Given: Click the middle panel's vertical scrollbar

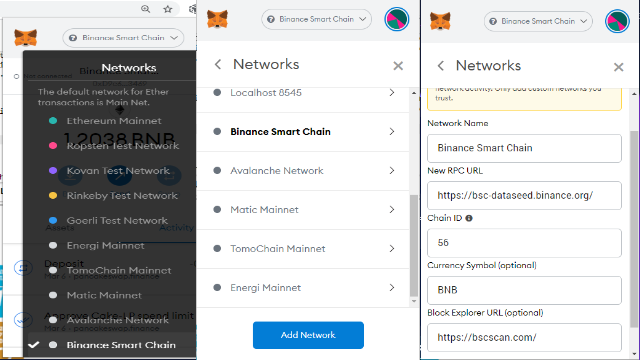Looking at the screenshot, I should (414, 245).
